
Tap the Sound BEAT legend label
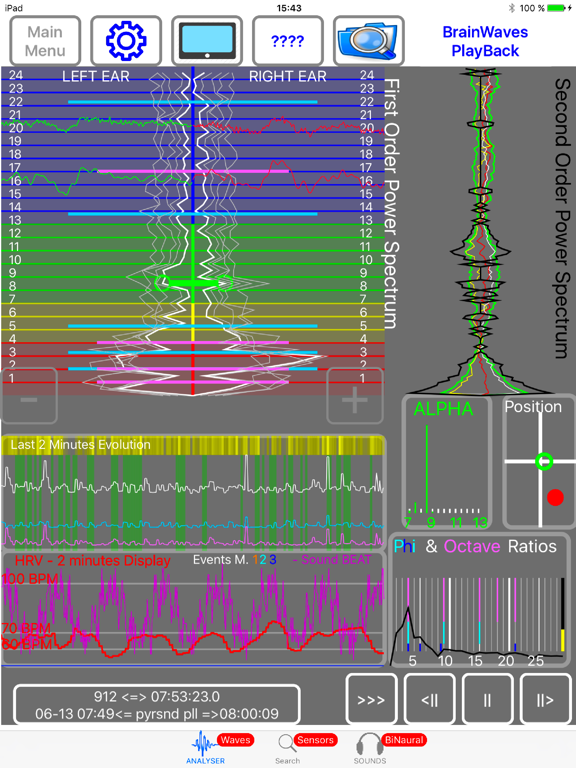coord(332,560)
